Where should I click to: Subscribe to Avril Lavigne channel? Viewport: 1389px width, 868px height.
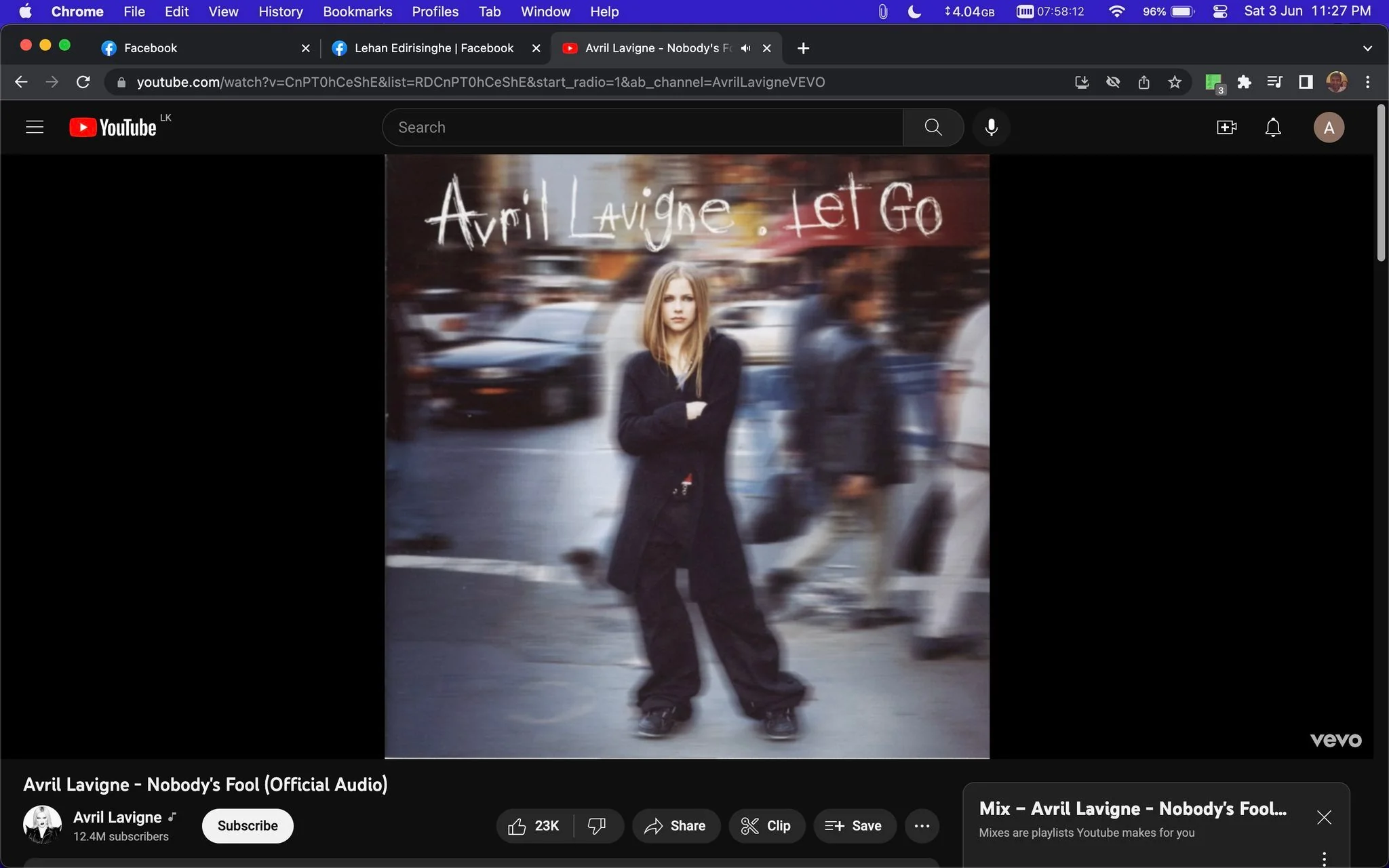pyautogui.click(x=248, y=825)
